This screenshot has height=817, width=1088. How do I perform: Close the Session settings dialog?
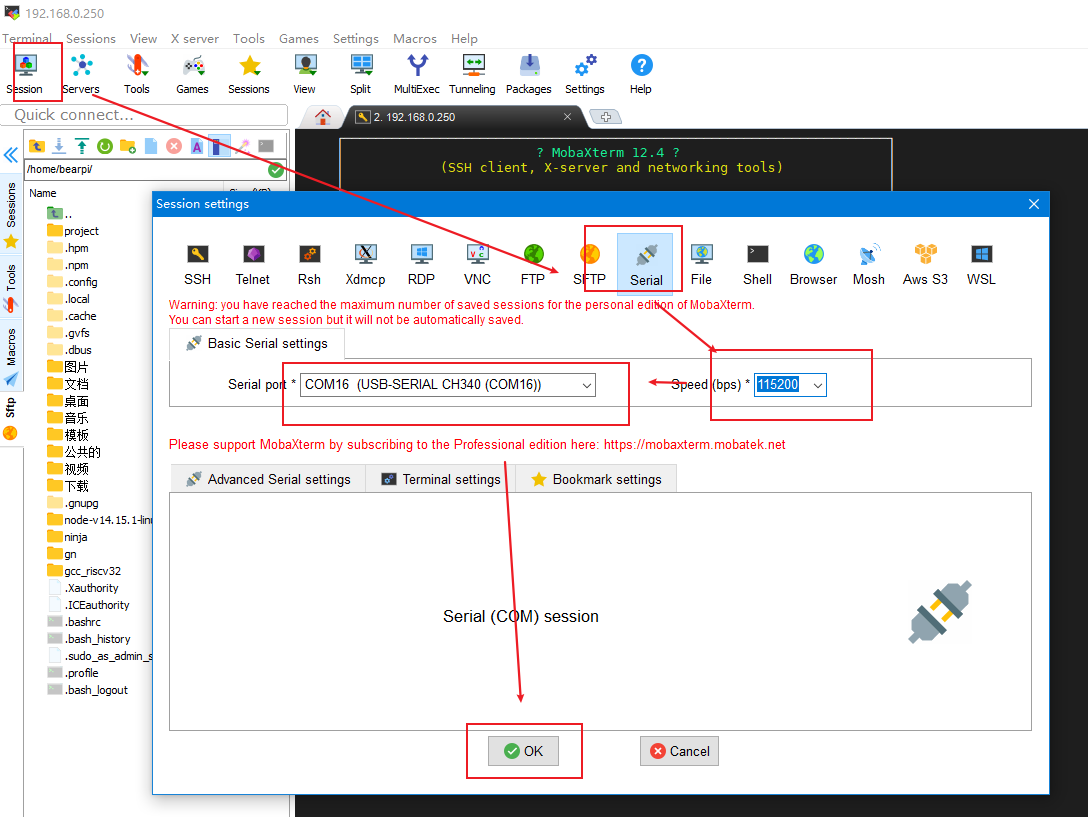coord(1034,204)
